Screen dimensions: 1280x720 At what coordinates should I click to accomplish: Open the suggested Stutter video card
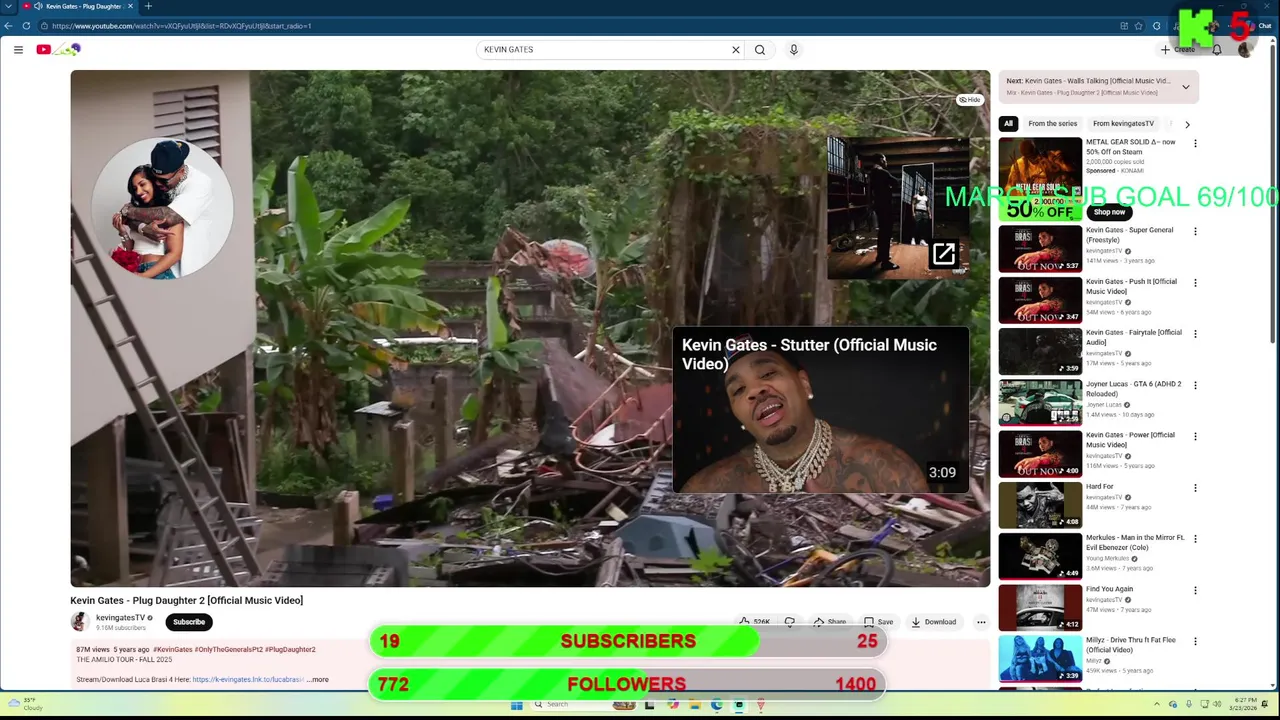pyautogui.click(x=820, y=410)
